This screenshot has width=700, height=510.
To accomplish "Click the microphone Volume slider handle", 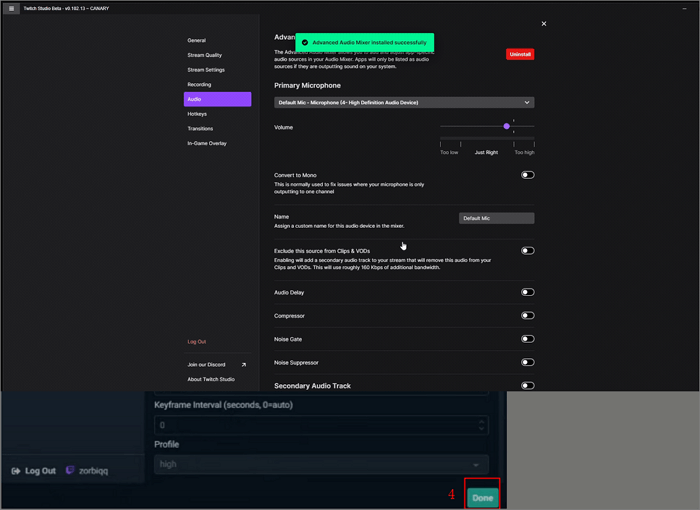I will click(506, 126).
